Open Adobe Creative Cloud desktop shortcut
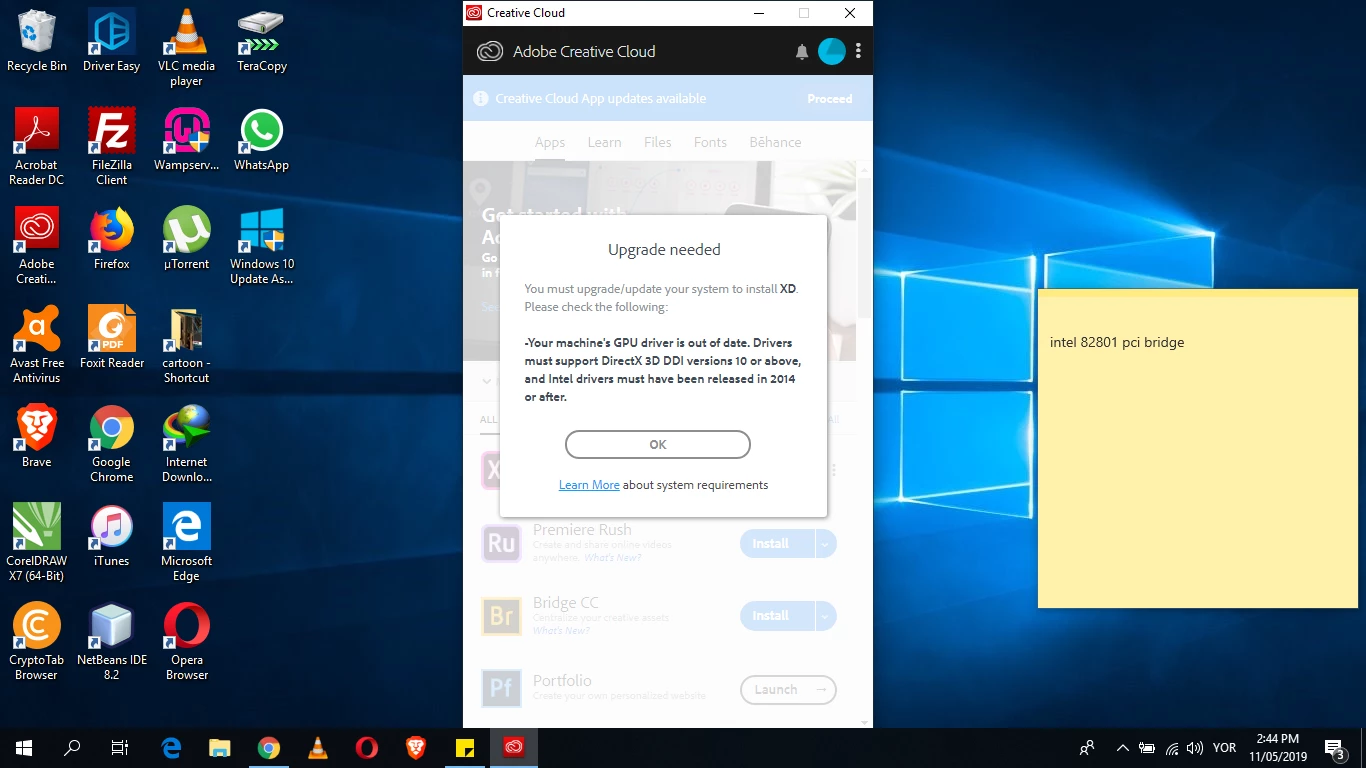 click(x=37, y=246)
